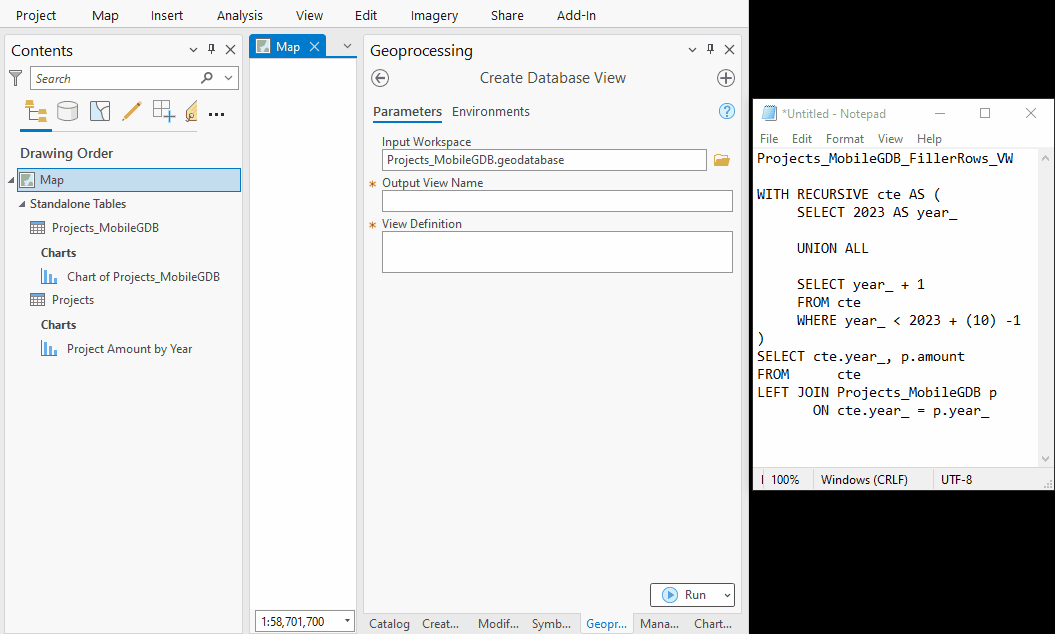Viewport: 1055px width, 634px height.
Task: Open List By Labeling in Contents
Action: click(x=192, y=111)
